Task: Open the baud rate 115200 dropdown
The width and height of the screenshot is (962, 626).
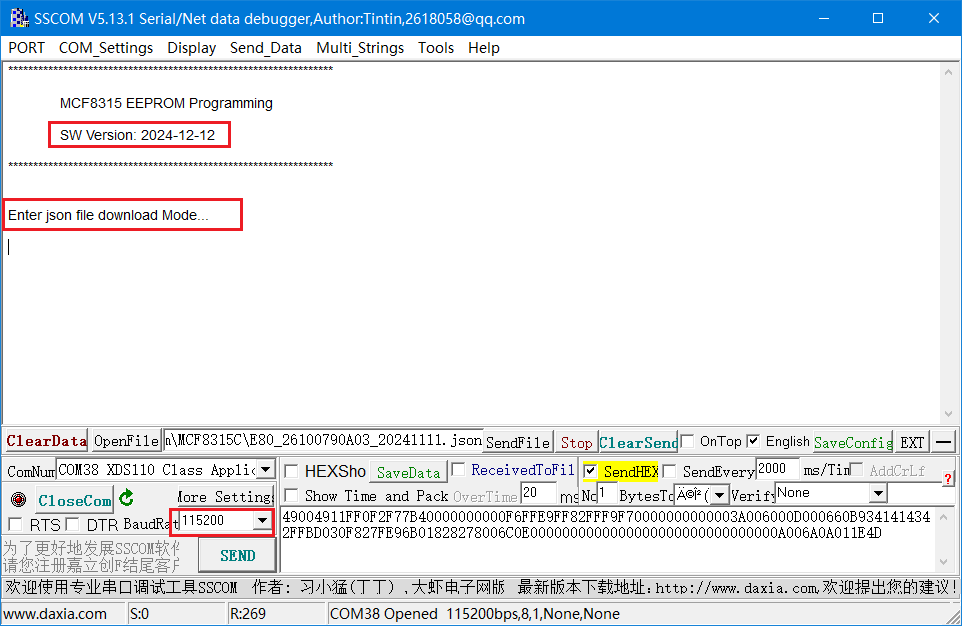Action: (262, 521)
